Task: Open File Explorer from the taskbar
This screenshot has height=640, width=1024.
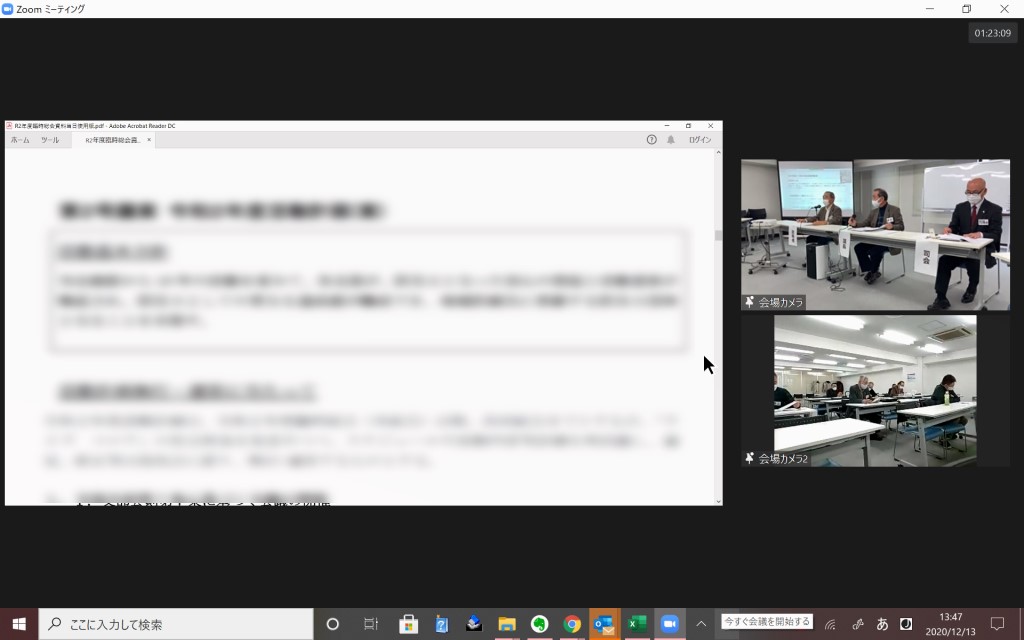Action: 507,624
